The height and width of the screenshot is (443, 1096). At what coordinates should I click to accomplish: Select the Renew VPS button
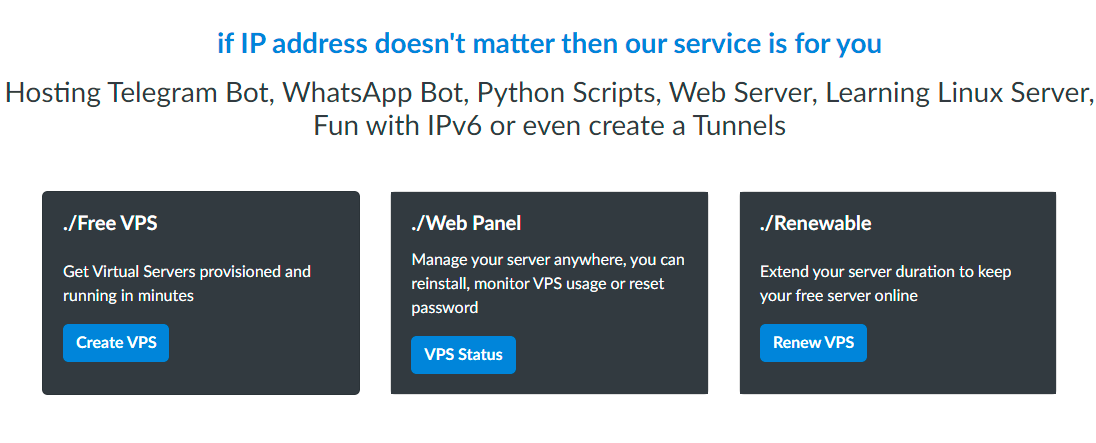(814, 343)
